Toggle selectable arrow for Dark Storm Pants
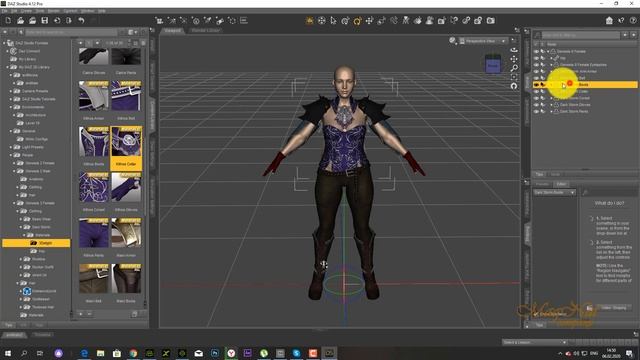The image size is (640, 360). click(543, 111)
